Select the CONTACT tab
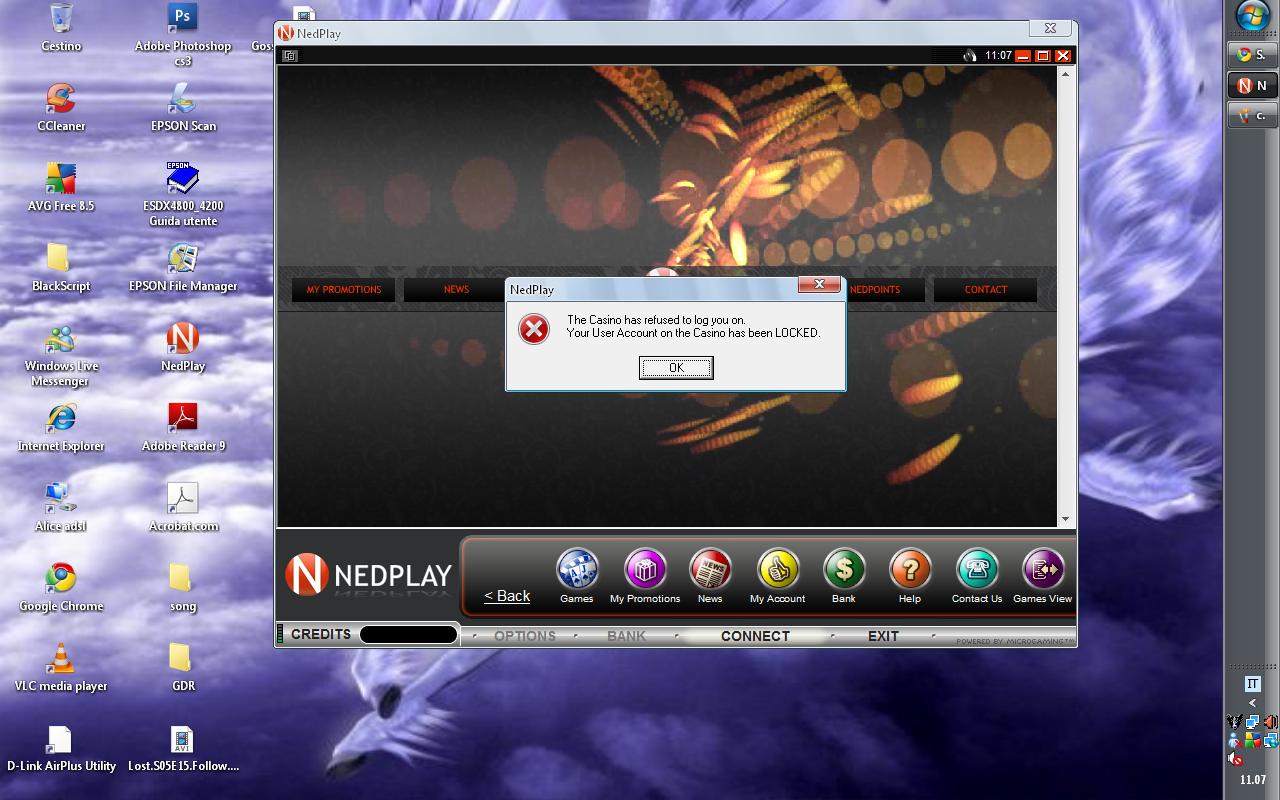The height and width of the screenshot is (800, 1280). point(985,290)
